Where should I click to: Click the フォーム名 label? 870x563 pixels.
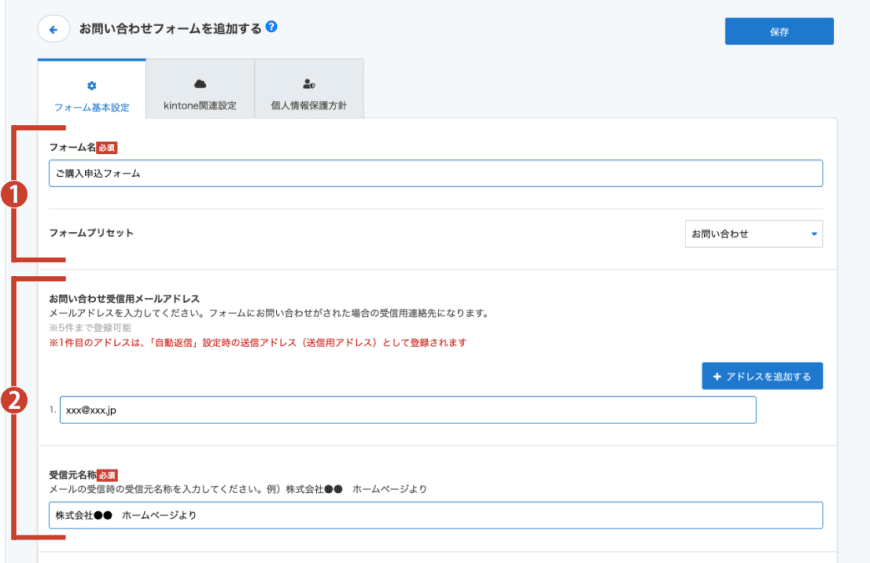click(72, 148)
